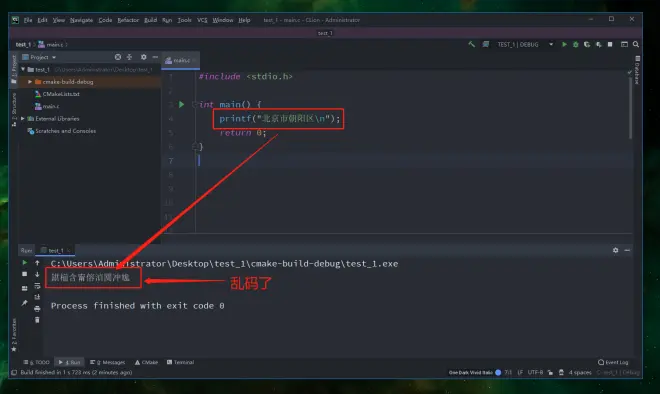Expand the External Libraries node
This screenshot has width=660, height=394.
(x=23, y=119)
